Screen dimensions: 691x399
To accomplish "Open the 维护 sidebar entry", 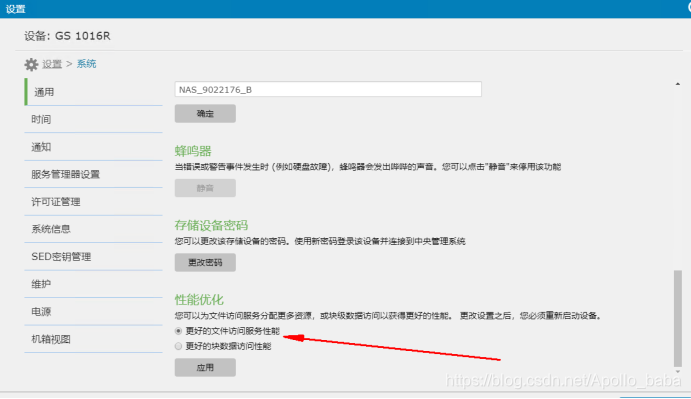I will point(93,284).
